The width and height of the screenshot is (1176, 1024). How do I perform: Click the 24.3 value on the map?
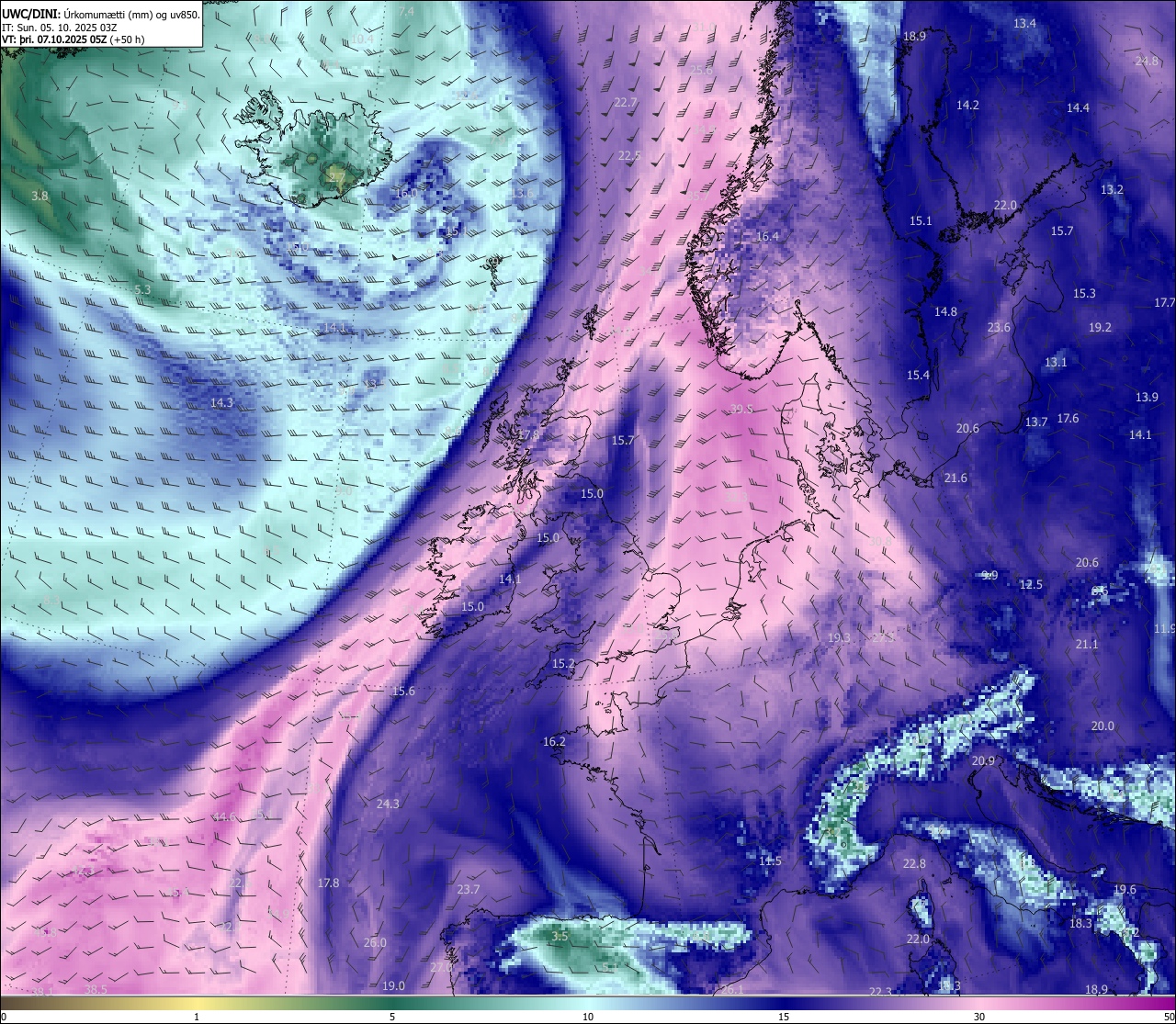pos(388,804)
